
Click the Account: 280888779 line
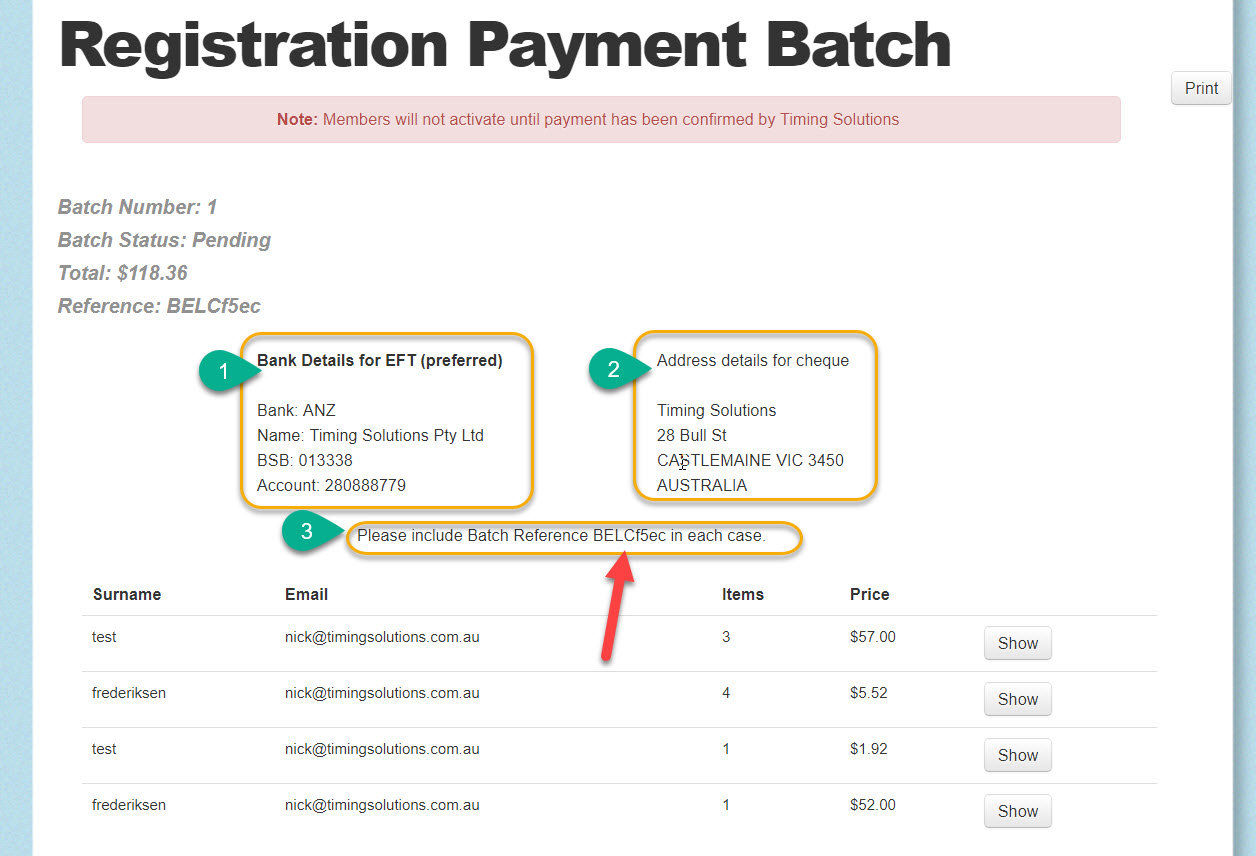331,485
